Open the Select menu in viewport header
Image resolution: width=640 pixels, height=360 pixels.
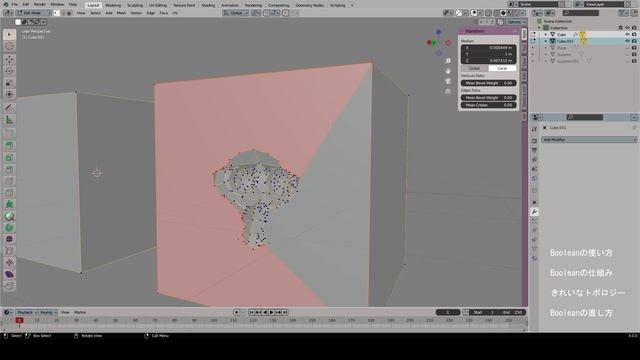coord(95,13)
